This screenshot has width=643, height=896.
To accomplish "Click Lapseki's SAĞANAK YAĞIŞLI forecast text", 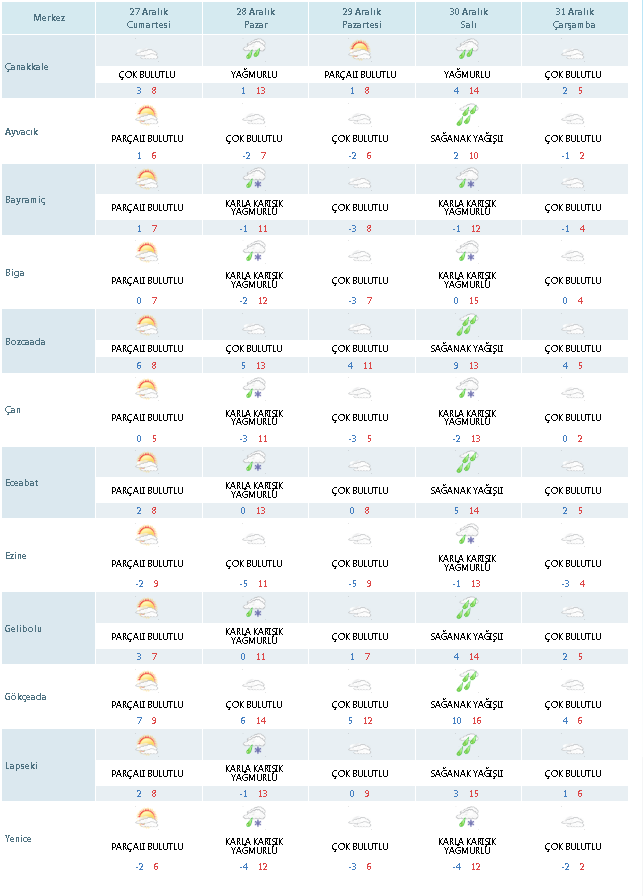I will click(466, 774).
